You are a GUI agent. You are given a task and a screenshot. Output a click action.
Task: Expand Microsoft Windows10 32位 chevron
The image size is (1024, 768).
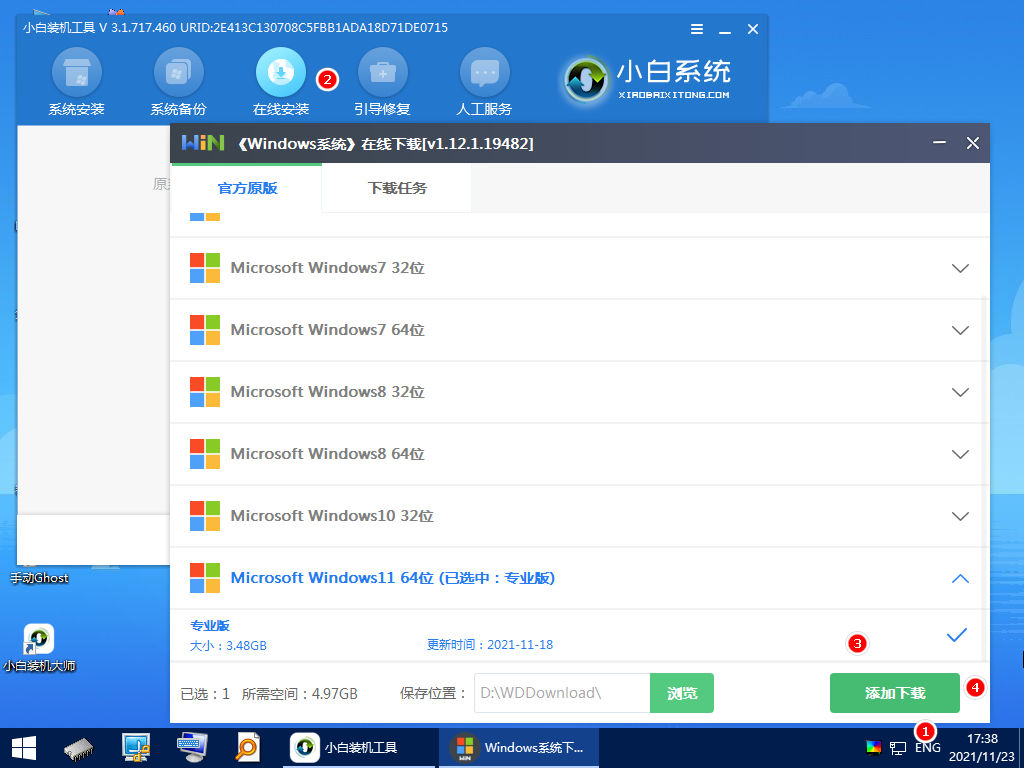[960, 517]
